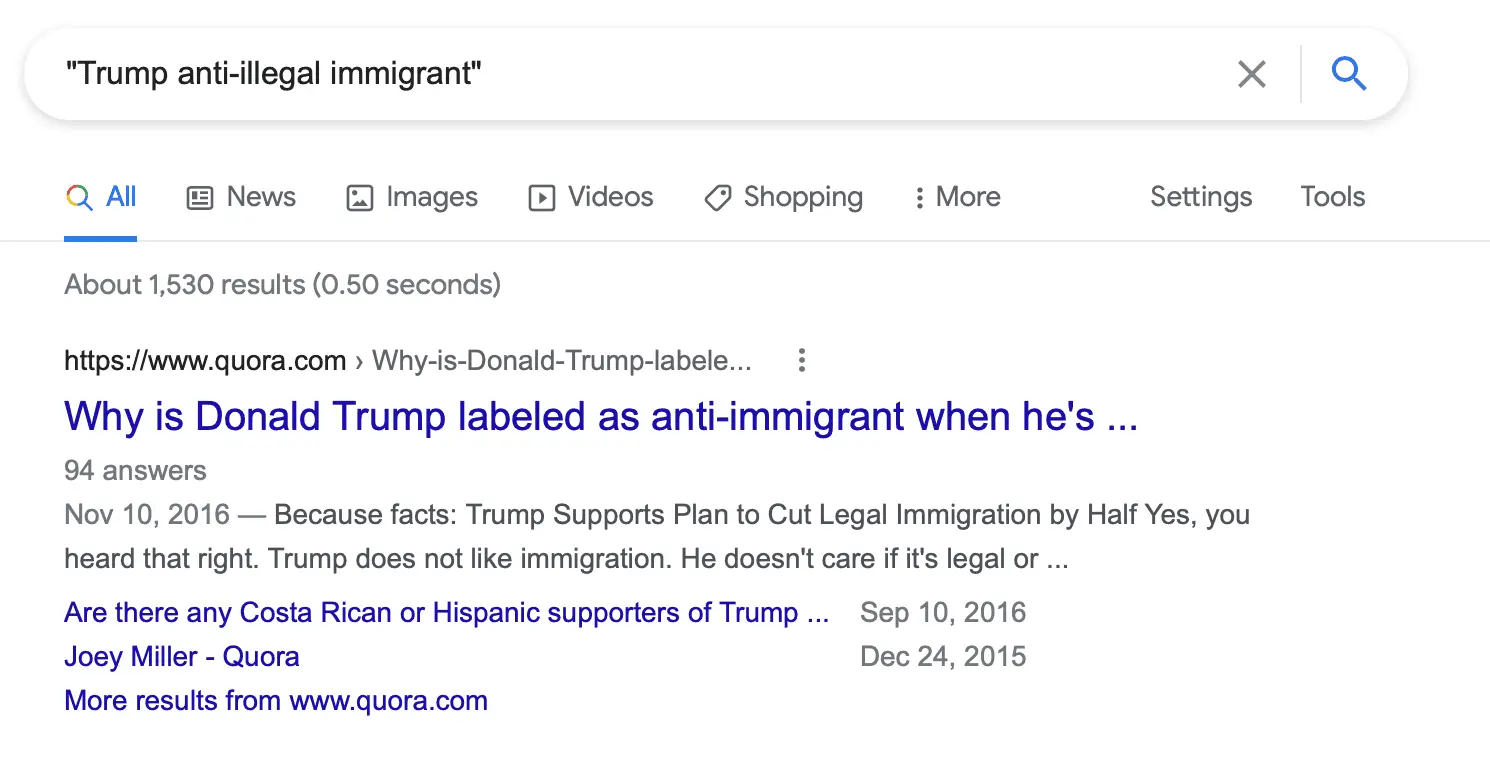Click "More results from www.quora.com"

pyautogui.click(x=275, y=701)
